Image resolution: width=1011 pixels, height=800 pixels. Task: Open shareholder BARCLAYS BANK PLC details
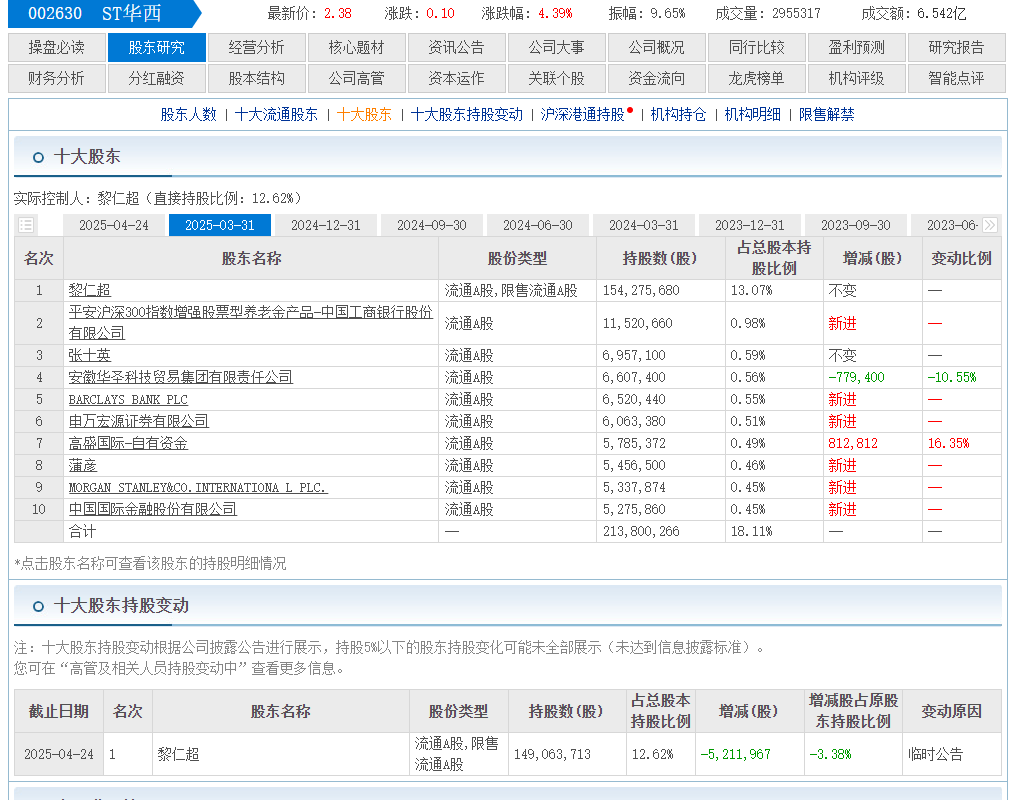[x=128, y=400]
